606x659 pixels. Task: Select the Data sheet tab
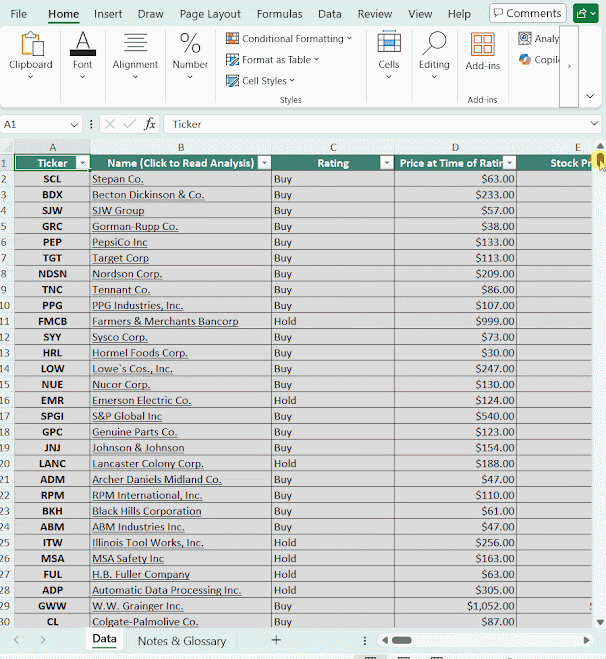pos(104,639)
